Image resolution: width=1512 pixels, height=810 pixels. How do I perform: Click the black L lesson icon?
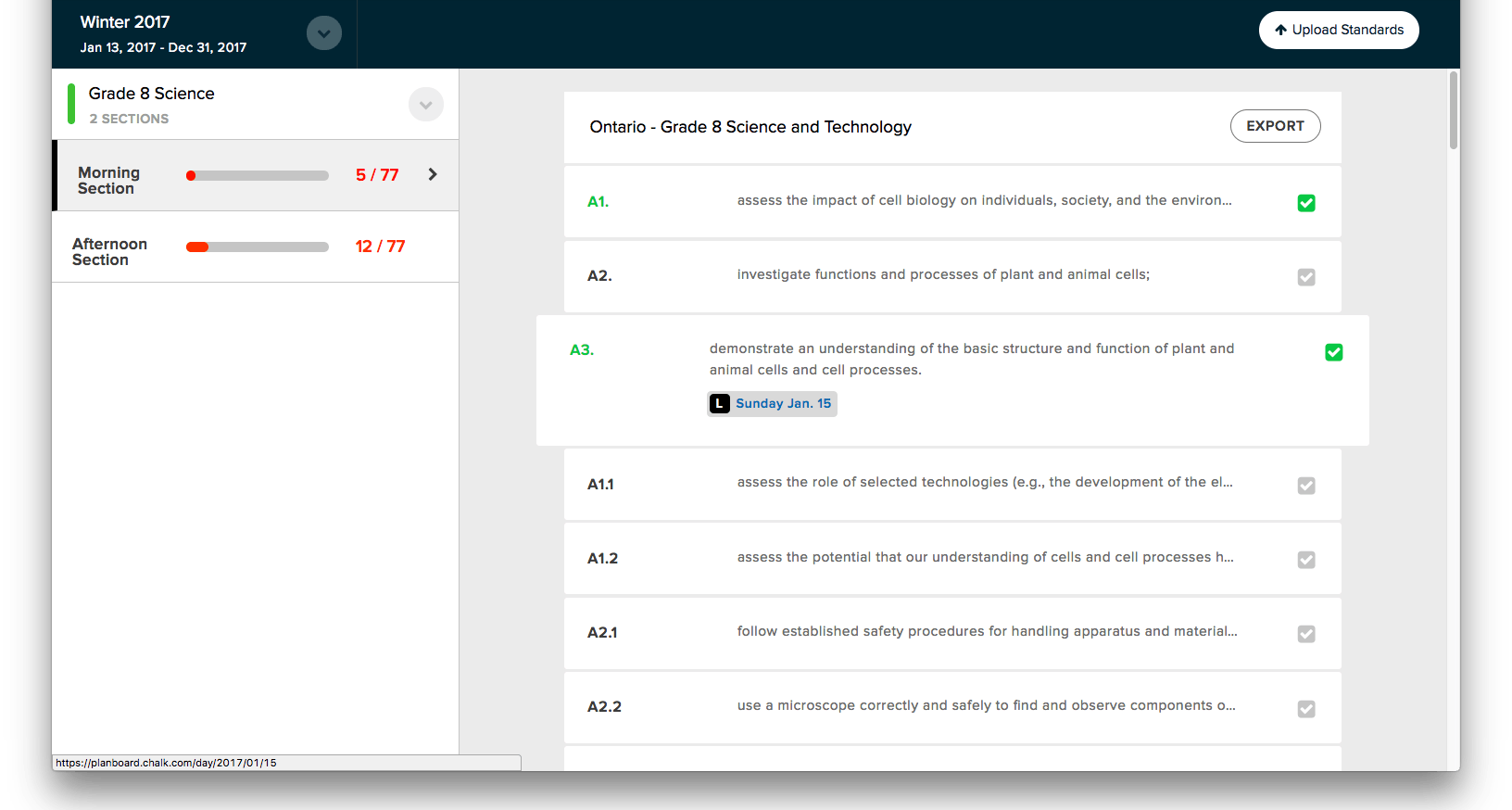tap(720, 403)
